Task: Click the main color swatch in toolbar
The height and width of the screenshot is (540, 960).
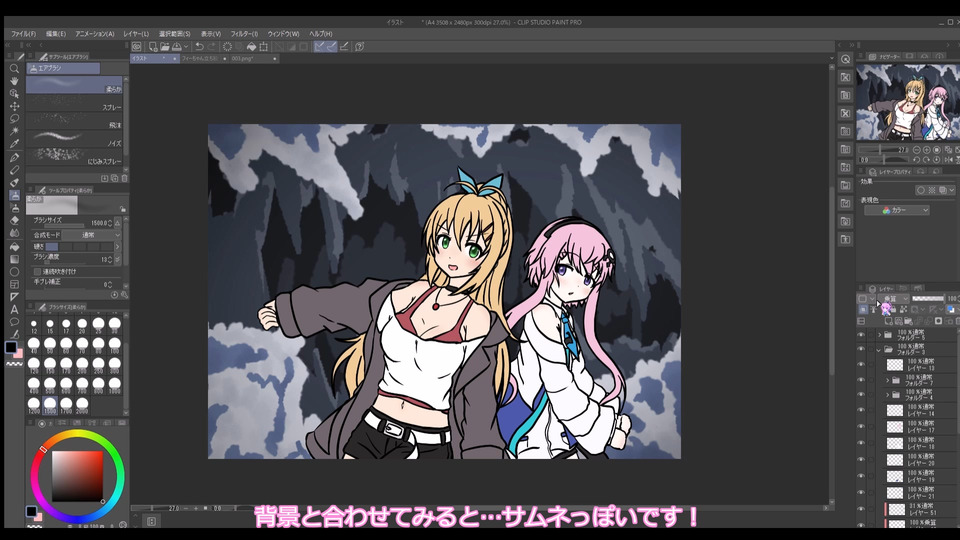Action: [x=10, y=347]
